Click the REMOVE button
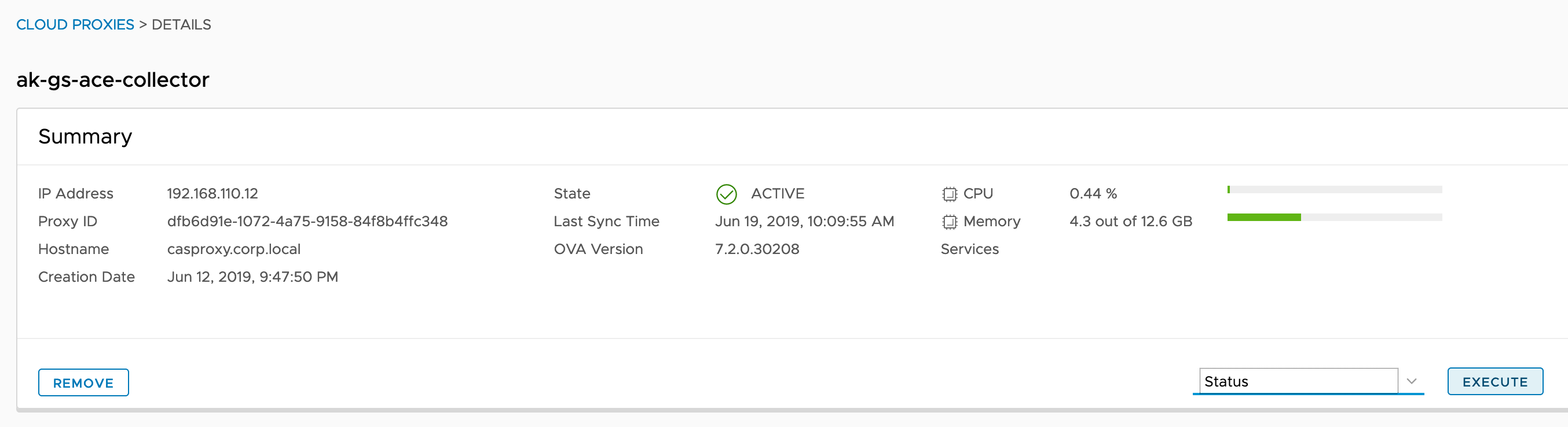The height and width of the screenshot is (427, 1568). tap(83, 382)
